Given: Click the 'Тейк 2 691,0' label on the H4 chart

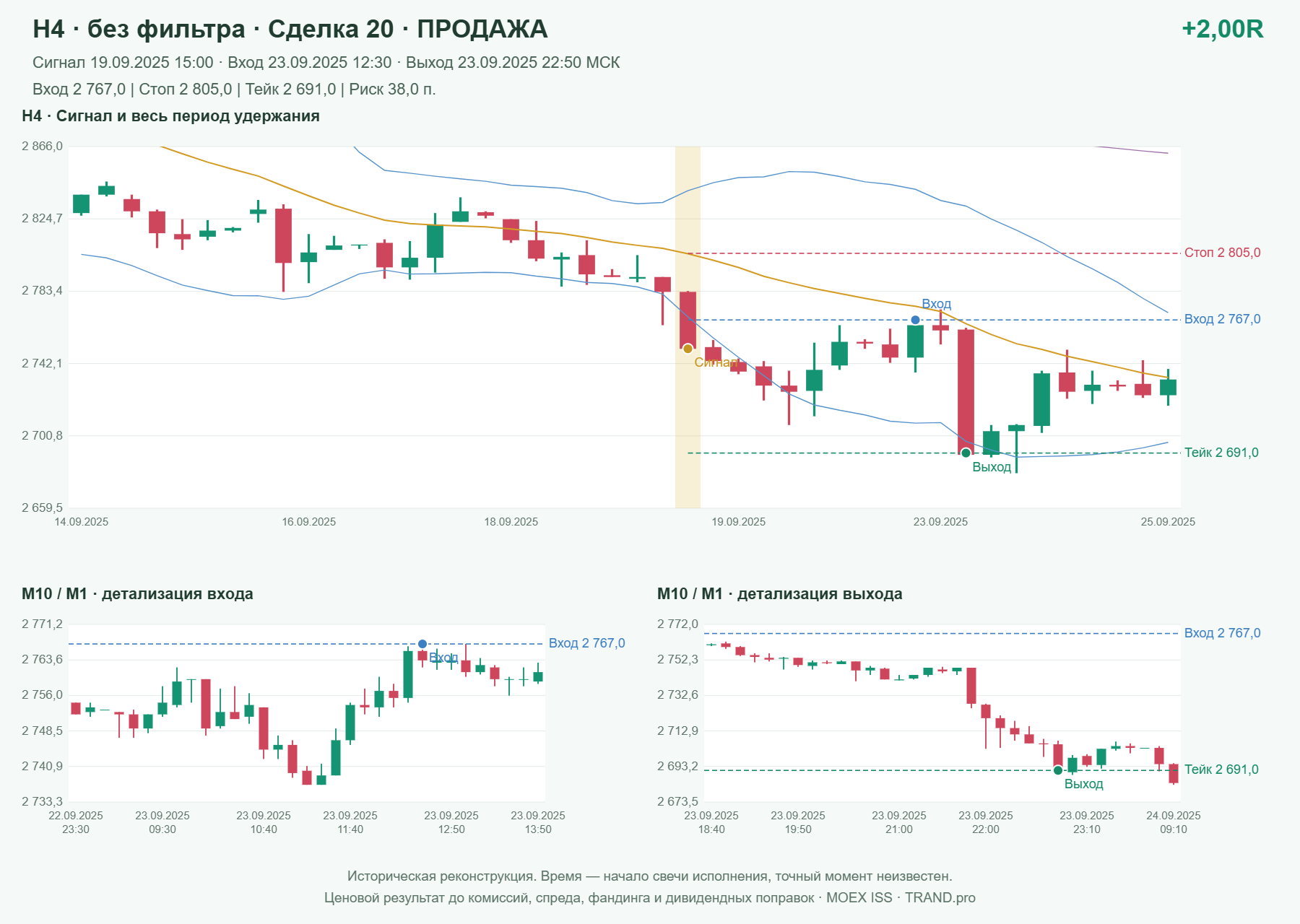Looking at the screenshot, I should [x=1221, y=453].
